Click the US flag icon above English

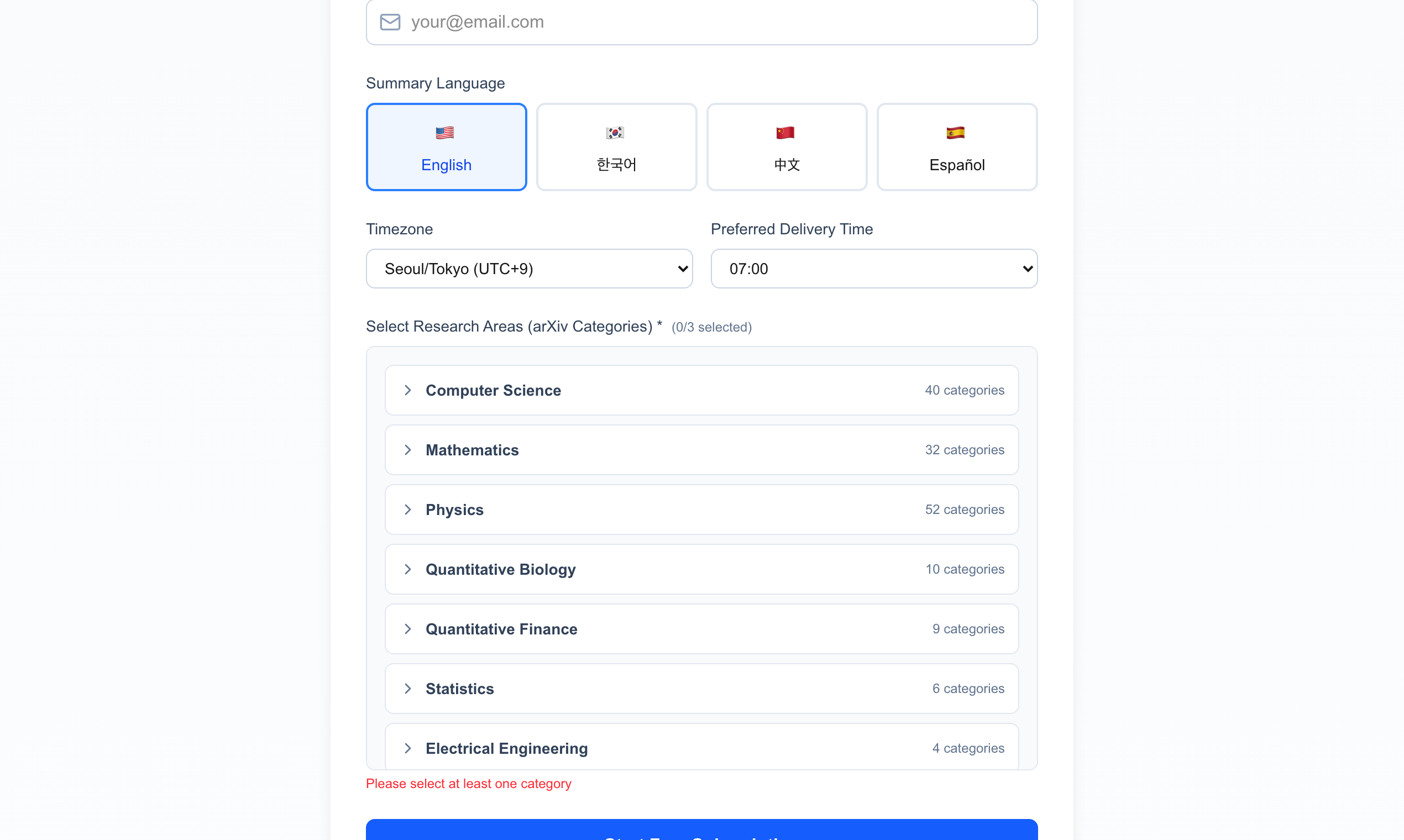pyautogui.click(x=445, y=132)
